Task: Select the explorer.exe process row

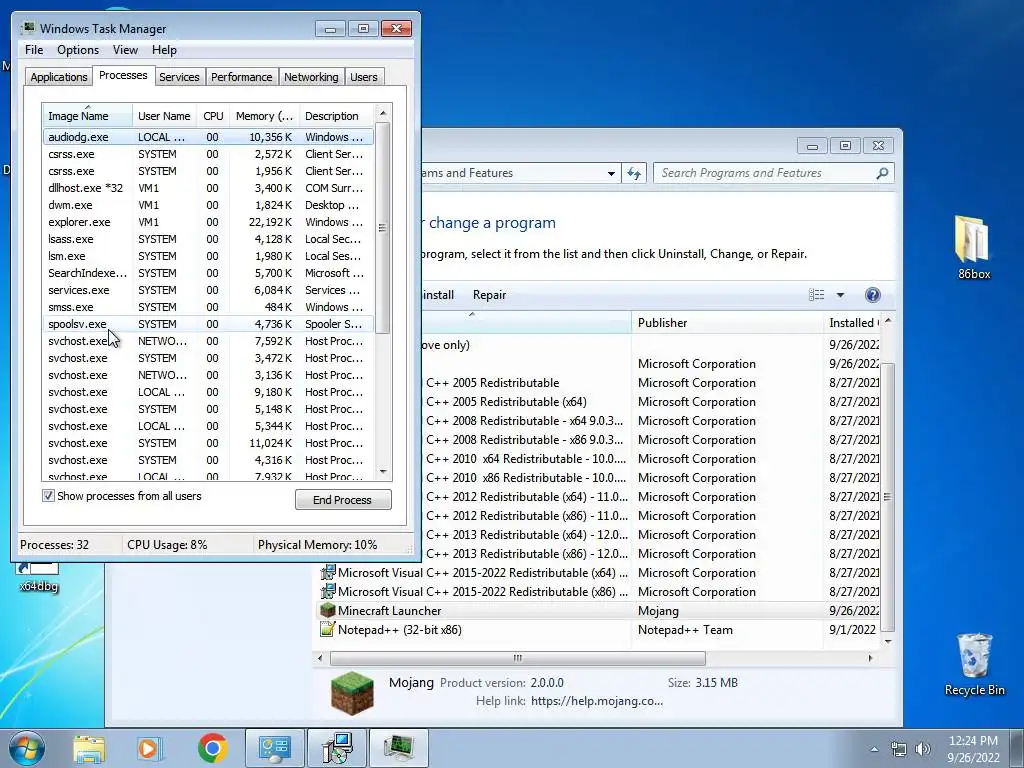Action: coord(208,222)
